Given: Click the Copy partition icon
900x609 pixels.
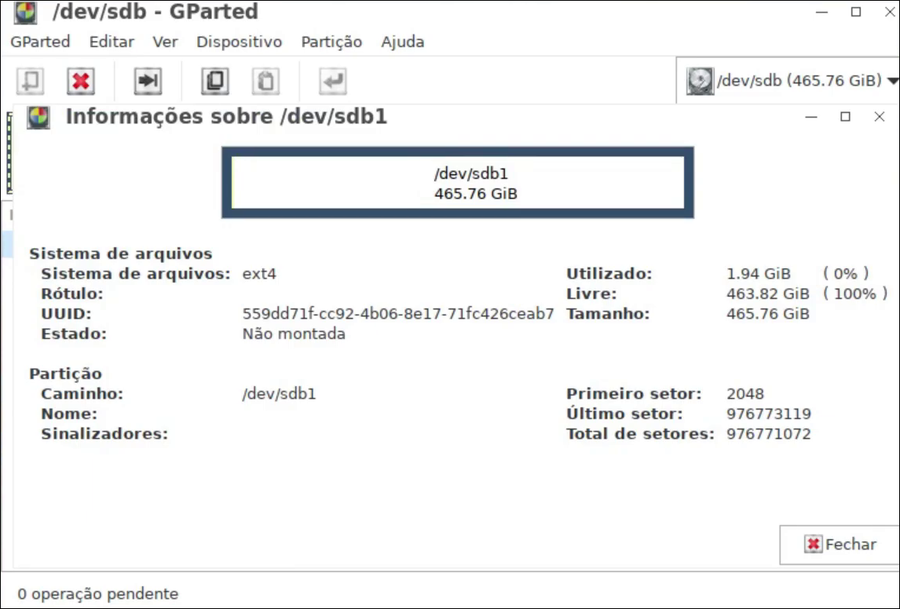Looking at the screenshot, I should [x=214, y=81].
